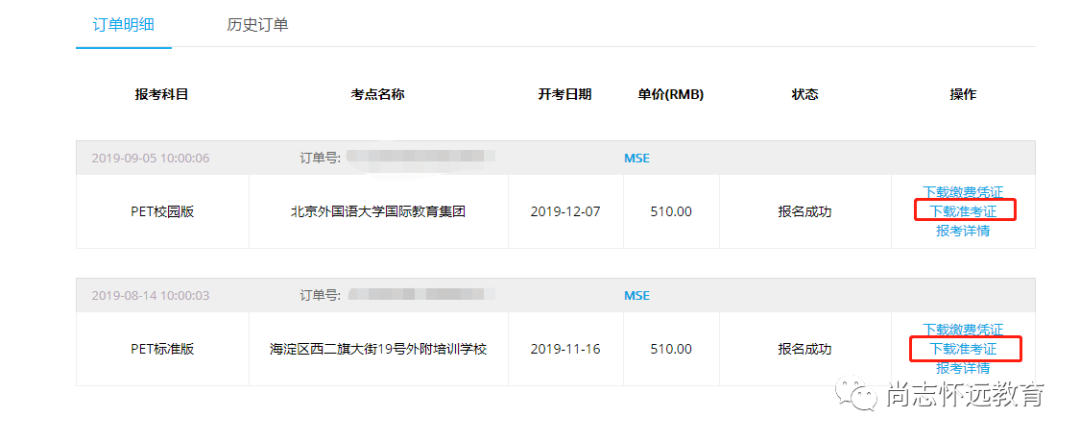Download 准考证 for the PET校园版 order
1080x442 pixels.
tap(963, 211)
